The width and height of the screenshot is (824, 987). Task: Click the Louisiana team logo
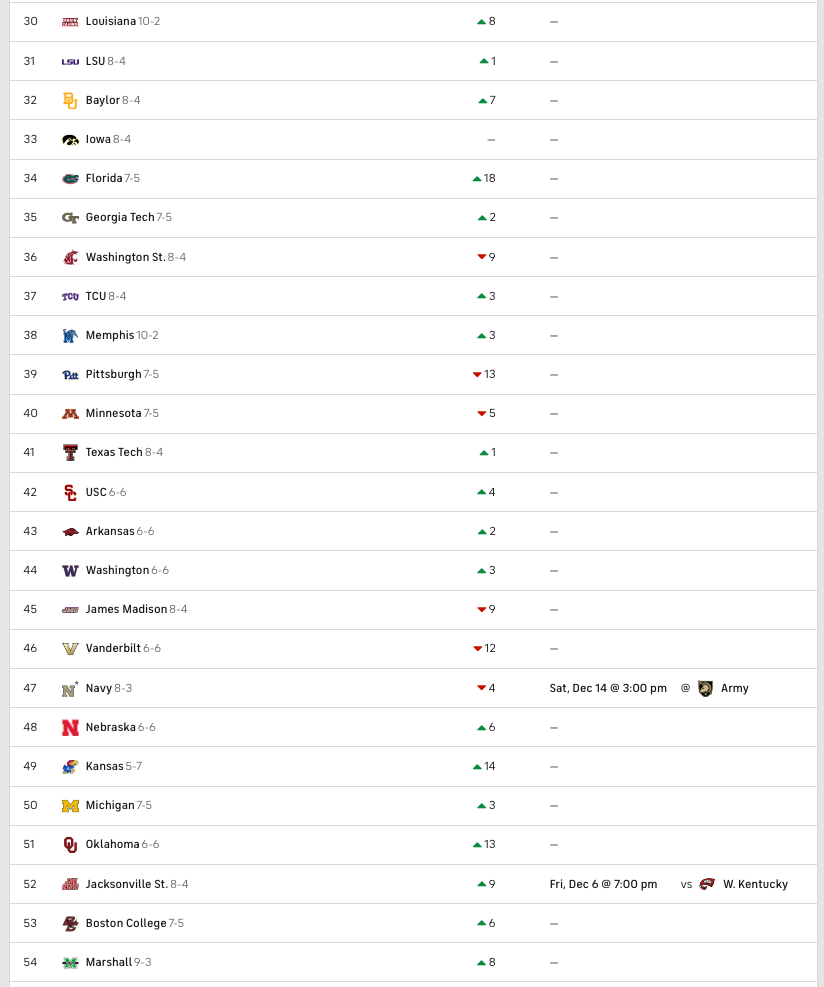70,22
